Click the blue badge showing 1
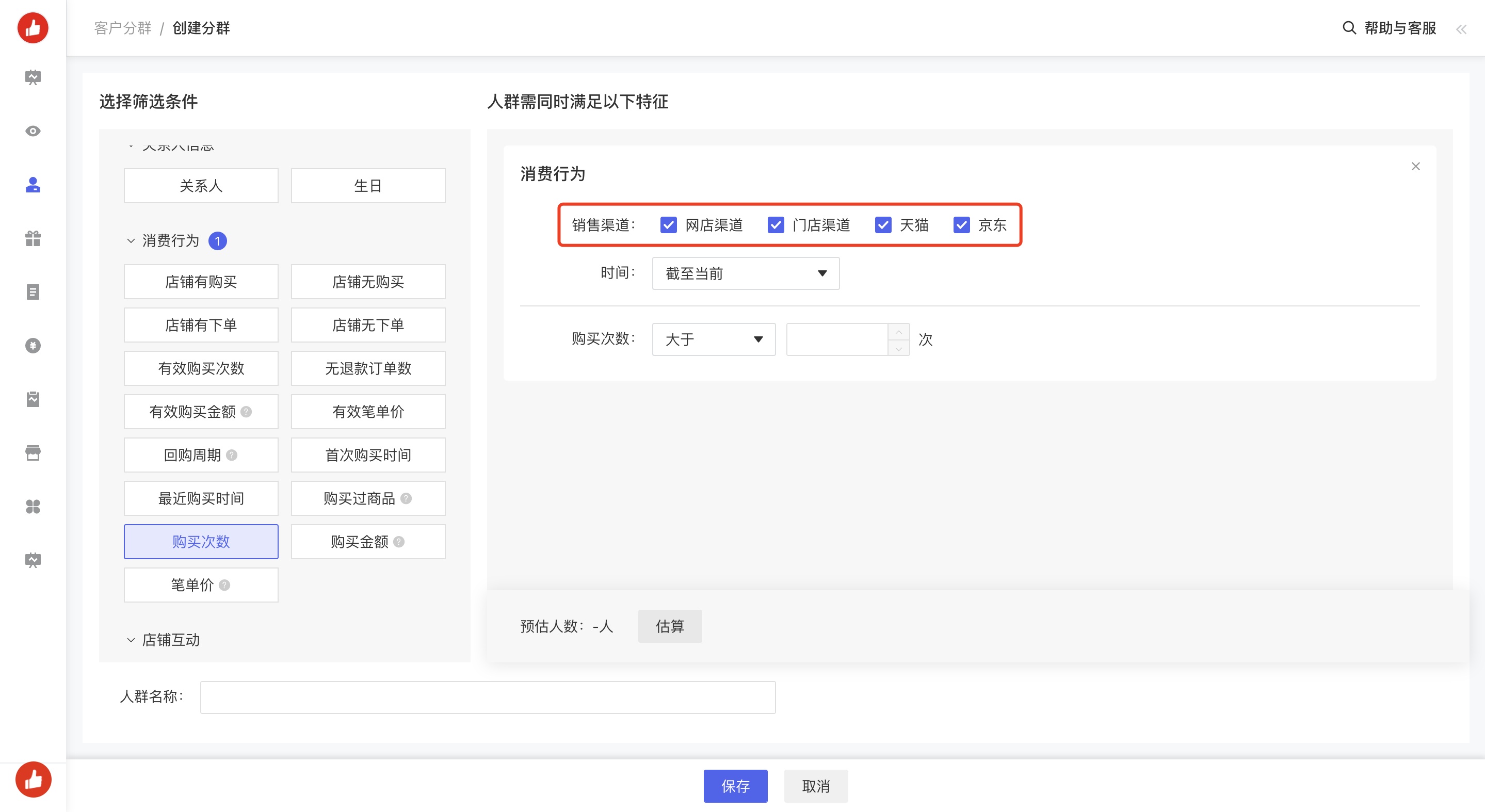 pyautogui.click(x=217, y=240)
